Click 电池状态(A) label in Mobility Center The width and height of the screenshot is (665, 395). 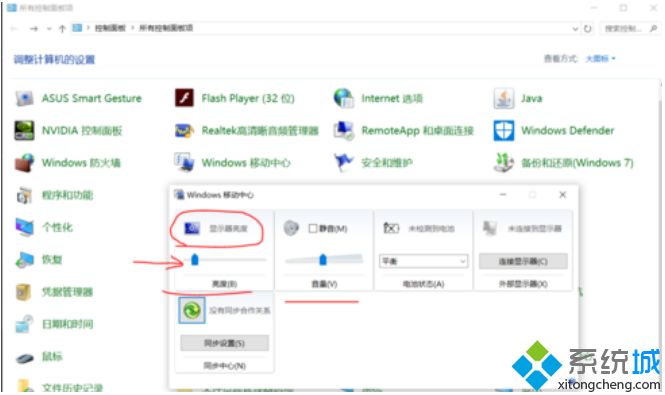click(x=423, y=284)
